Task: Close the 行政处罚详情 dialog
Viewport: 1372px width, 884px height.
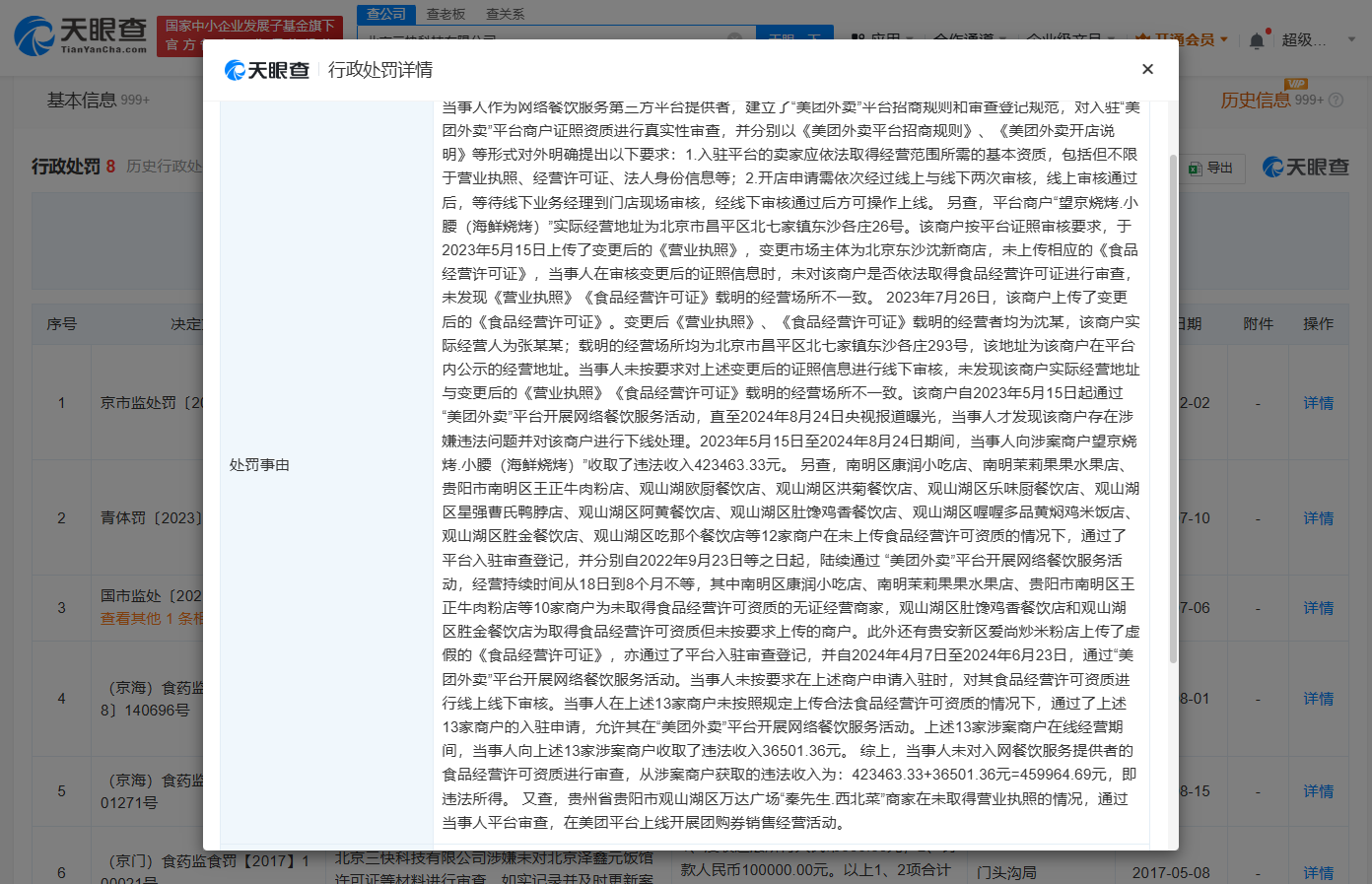Action: pyautogui.click(x=1147, y=69)
